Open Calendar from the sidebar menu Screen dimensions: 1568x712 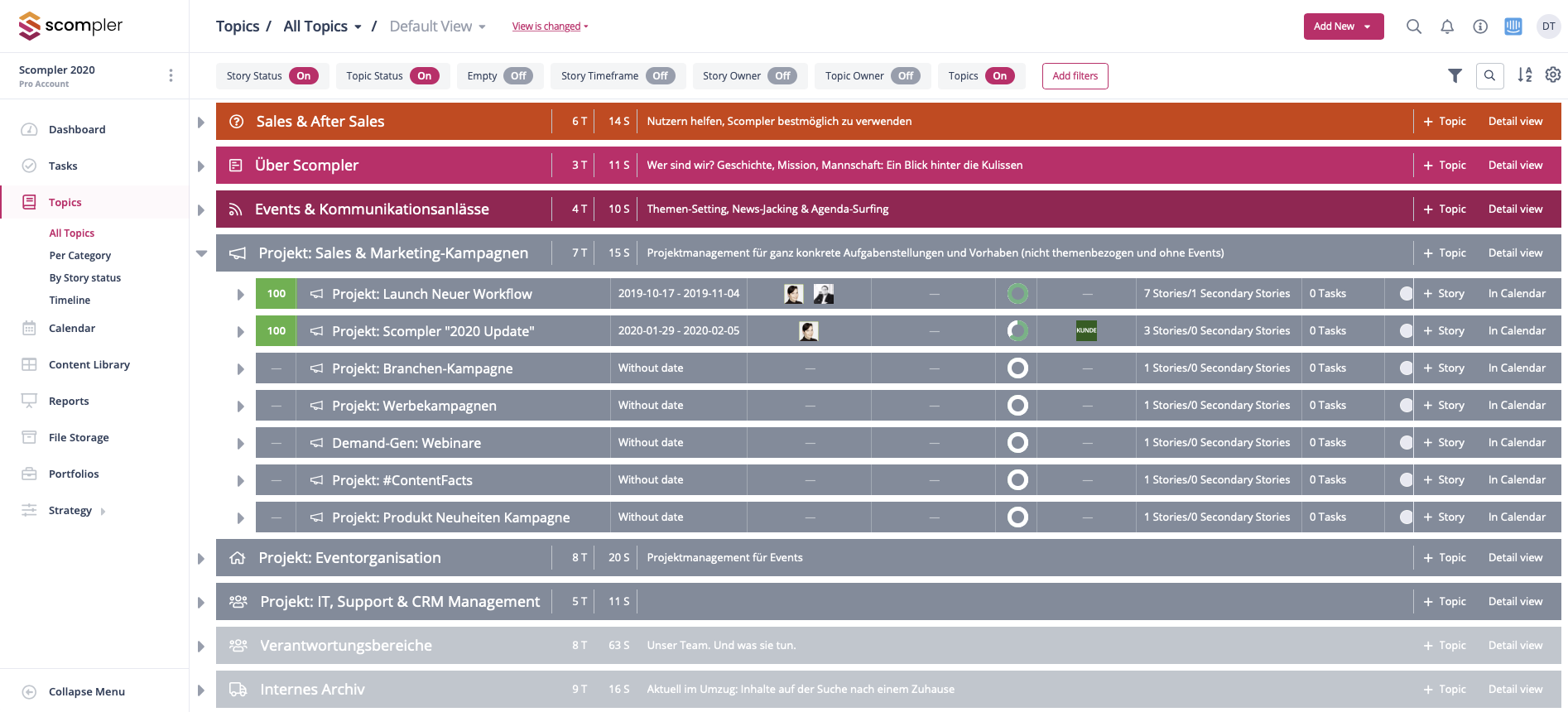[x=72, y=329]
